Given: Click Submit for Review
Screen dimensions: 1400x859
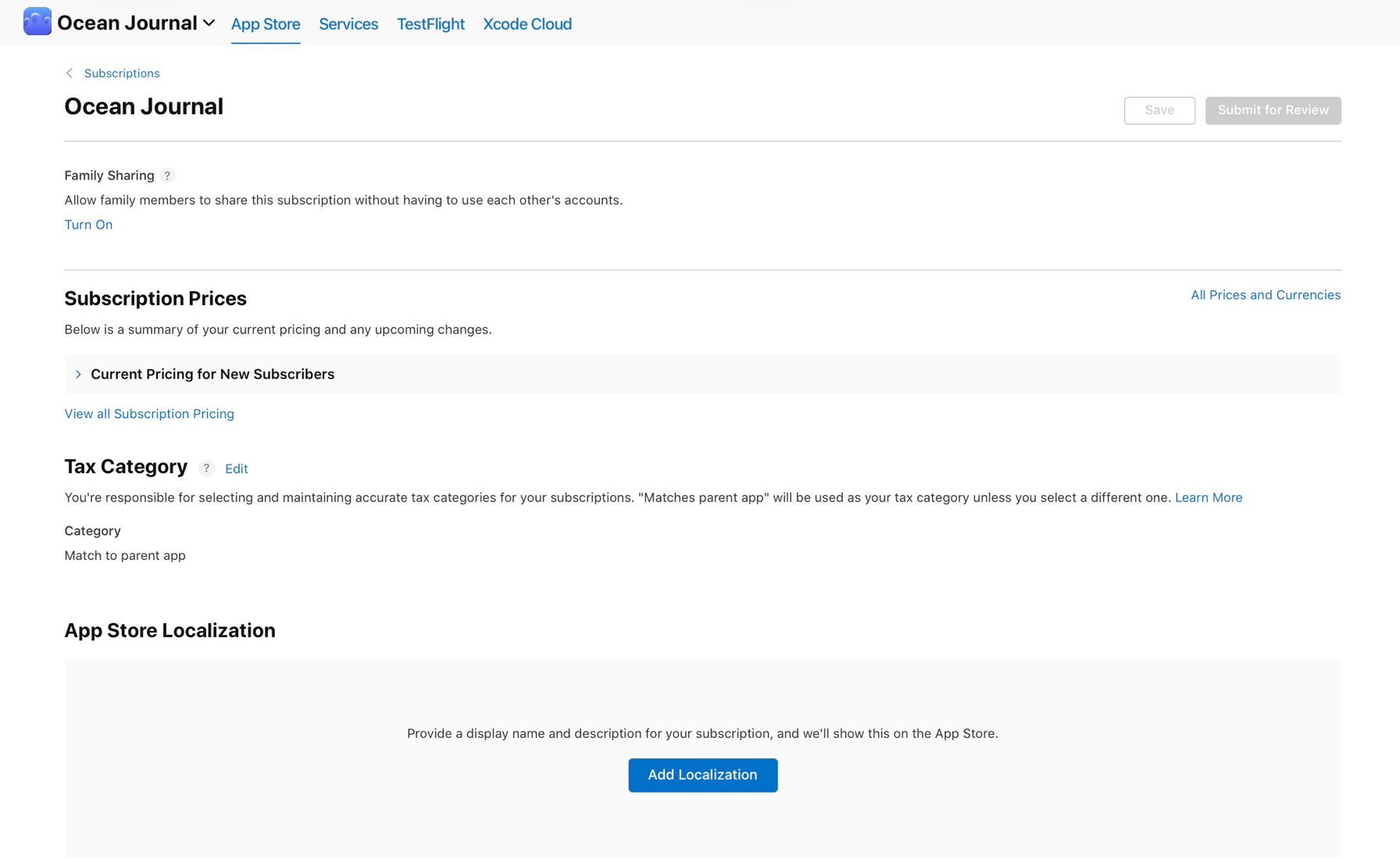Looking at the screenshot, I should click(1273, 110).
